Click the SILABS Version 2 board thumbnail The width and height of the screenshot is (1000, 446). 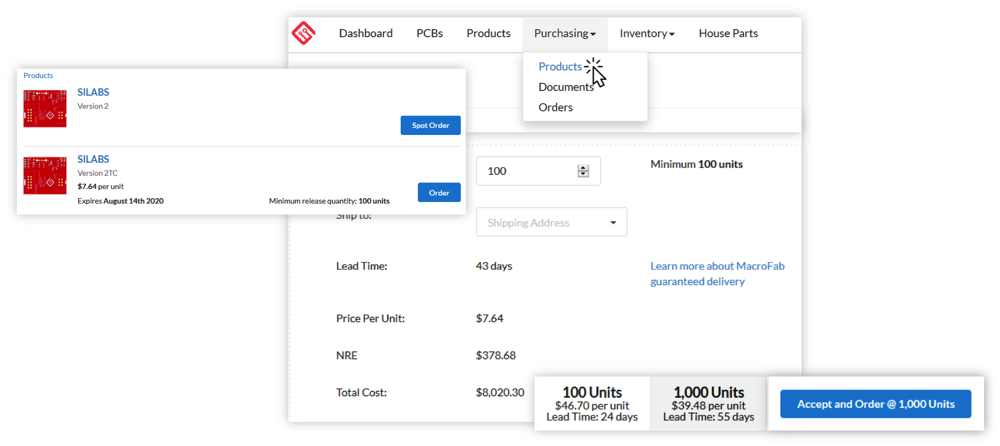[x=45, y=108]
